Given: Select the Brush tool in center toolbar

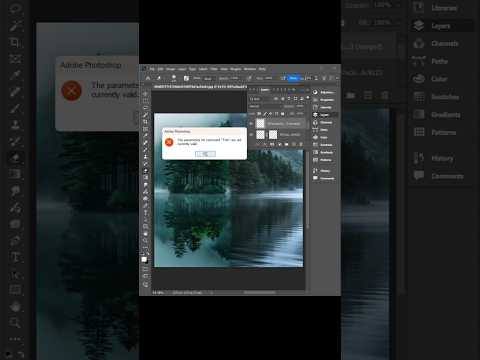Looking at the screenshot, I should point(145,149).
